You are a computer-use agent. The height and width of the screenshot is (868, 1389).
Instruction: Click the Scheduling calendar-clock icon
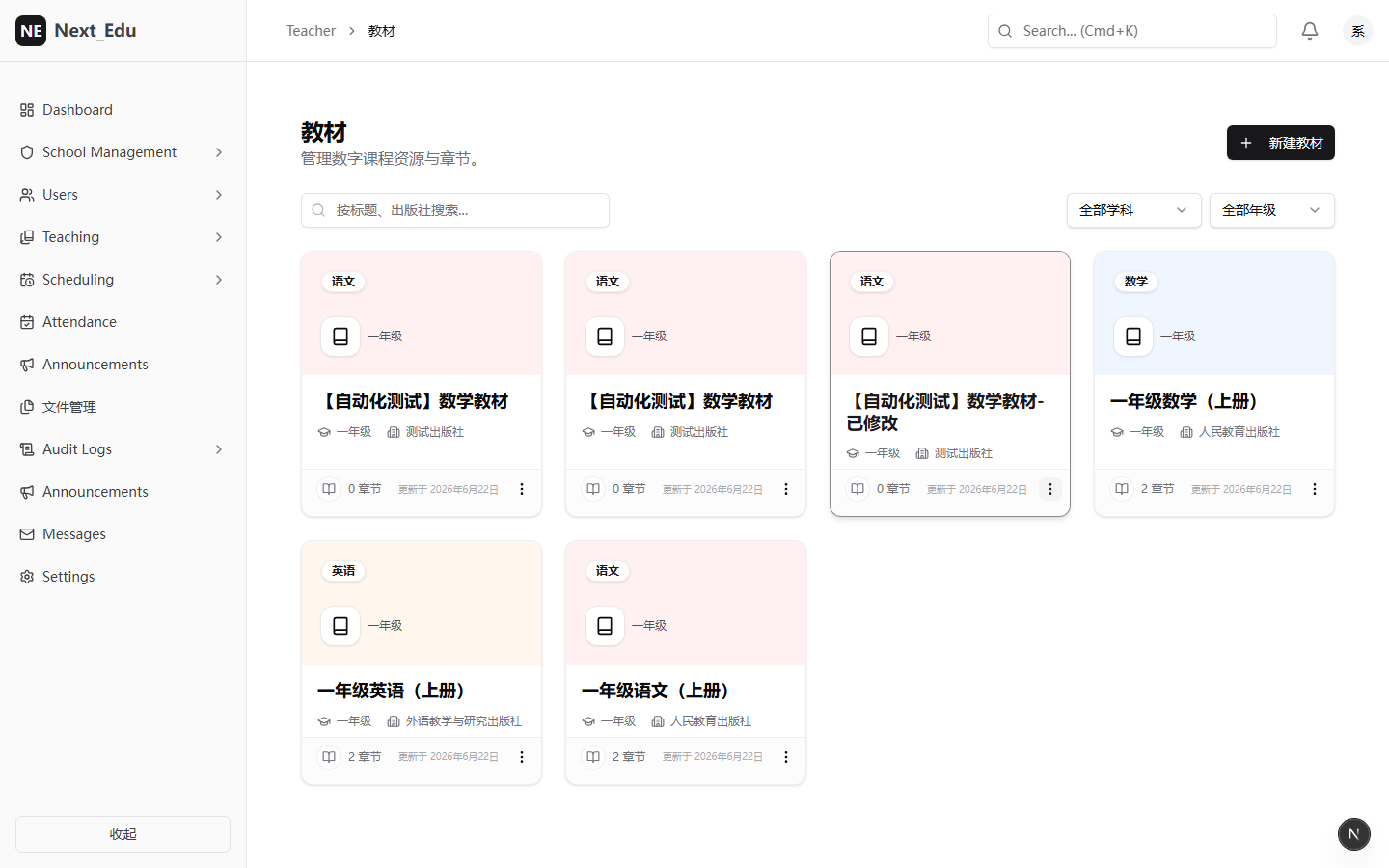pyautogui.click(x=27, y=280)
